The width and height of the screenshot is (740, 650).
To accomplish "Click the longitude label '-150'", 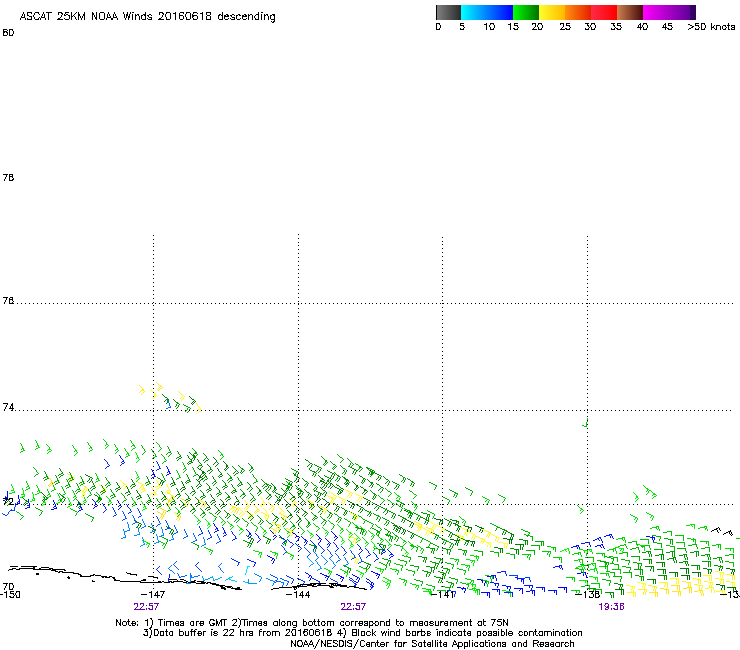I will [10, 595].
